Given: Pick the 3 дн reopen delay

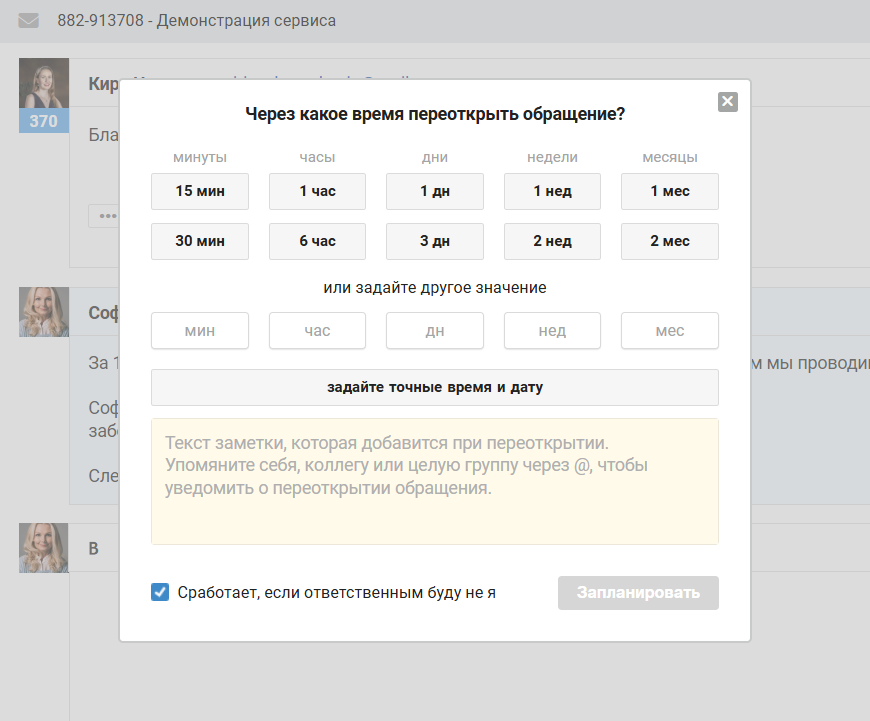Looking at the screenshot, I should click(435, 241).
